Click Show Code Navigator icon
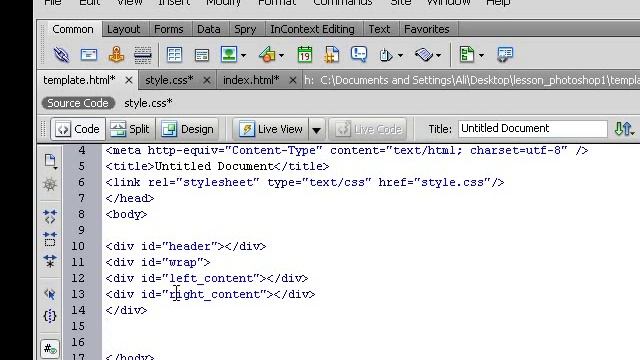The width and height of the screenshot is (640, 360). [x=50, y=184]
